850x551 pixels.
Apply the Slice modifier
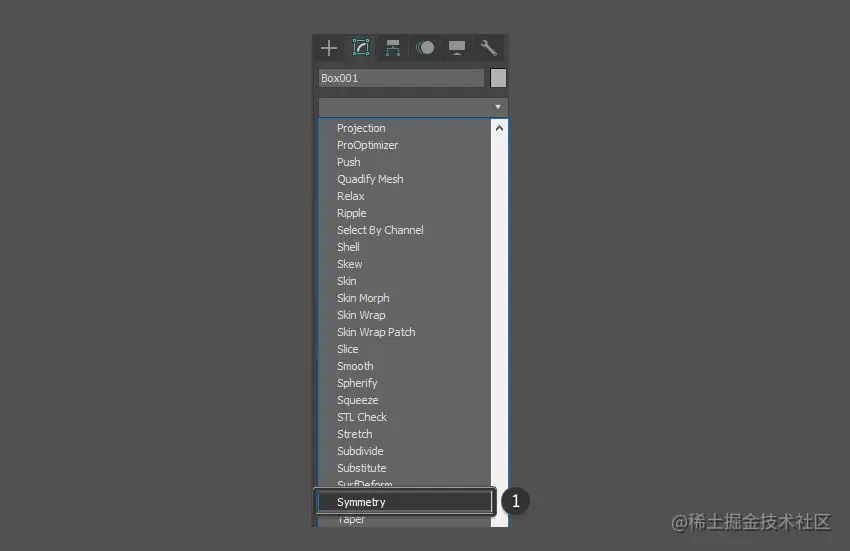coord(347,349)
